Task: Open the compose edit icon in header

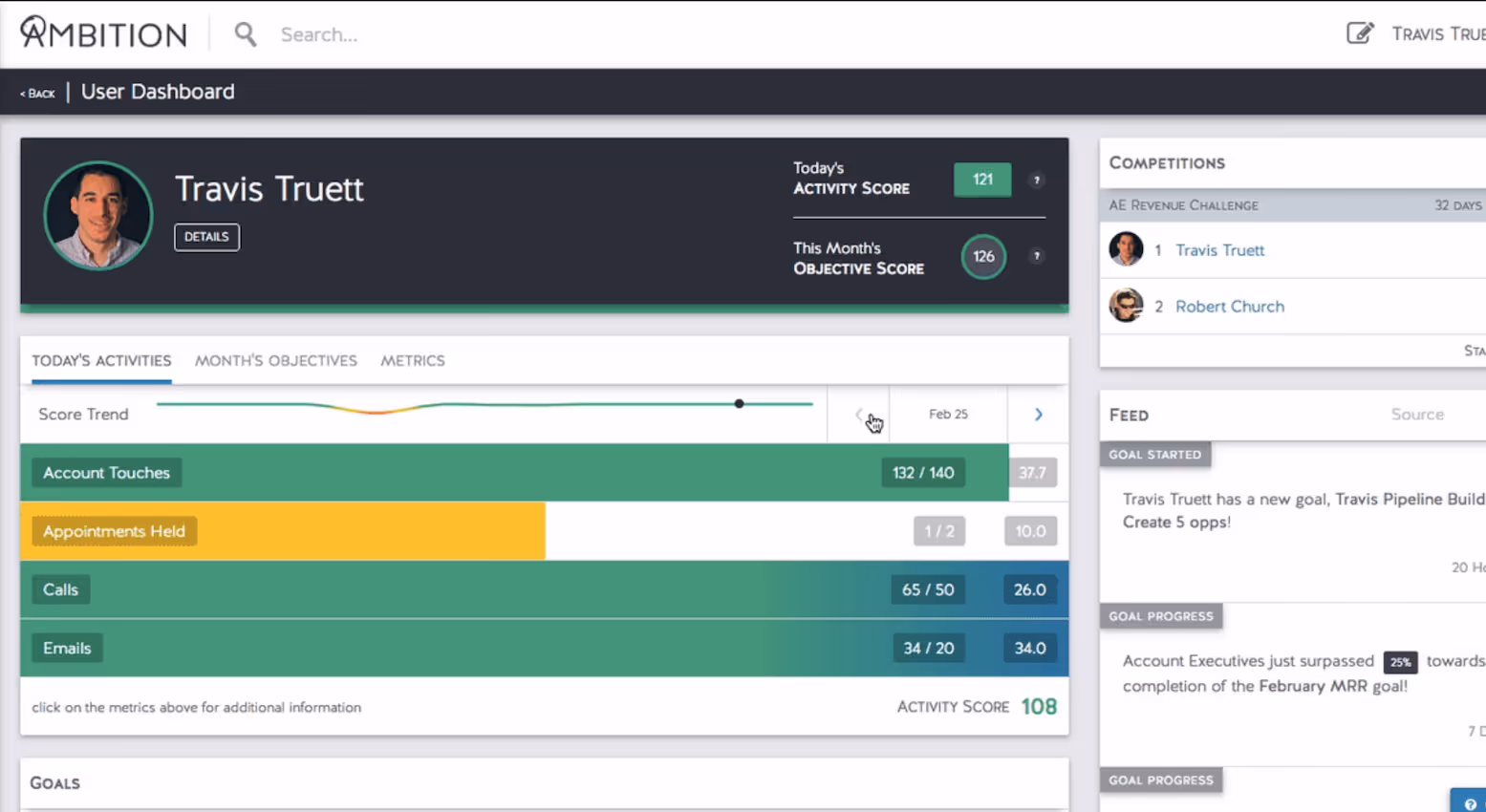Action: (x=1359, y=33)
